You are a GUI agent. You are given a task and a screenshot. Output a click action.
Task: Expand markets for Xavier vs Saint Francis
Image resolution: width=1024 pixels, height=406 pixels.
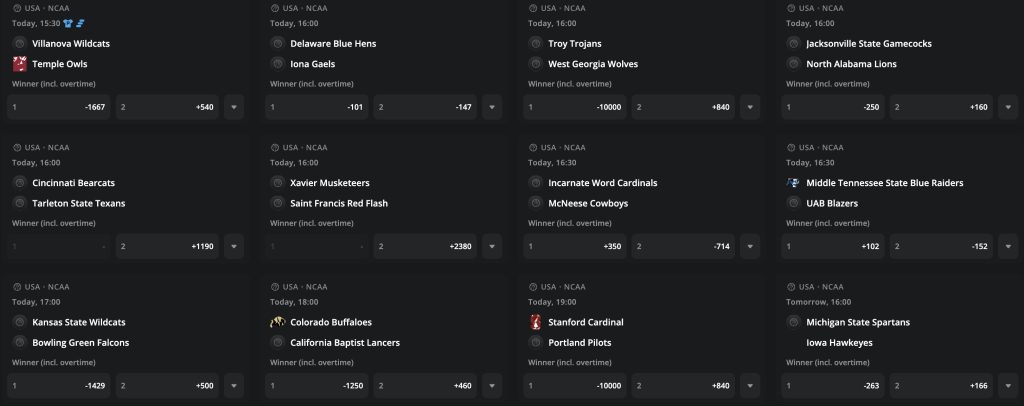[x=492, y=246]
